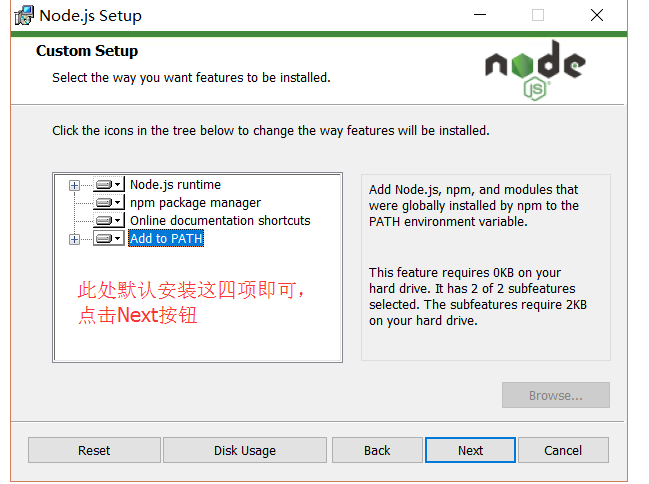Close the Node.js Setup window
Image resolution: width=649 pixels, height=484 pixels.
click(596, 15)
